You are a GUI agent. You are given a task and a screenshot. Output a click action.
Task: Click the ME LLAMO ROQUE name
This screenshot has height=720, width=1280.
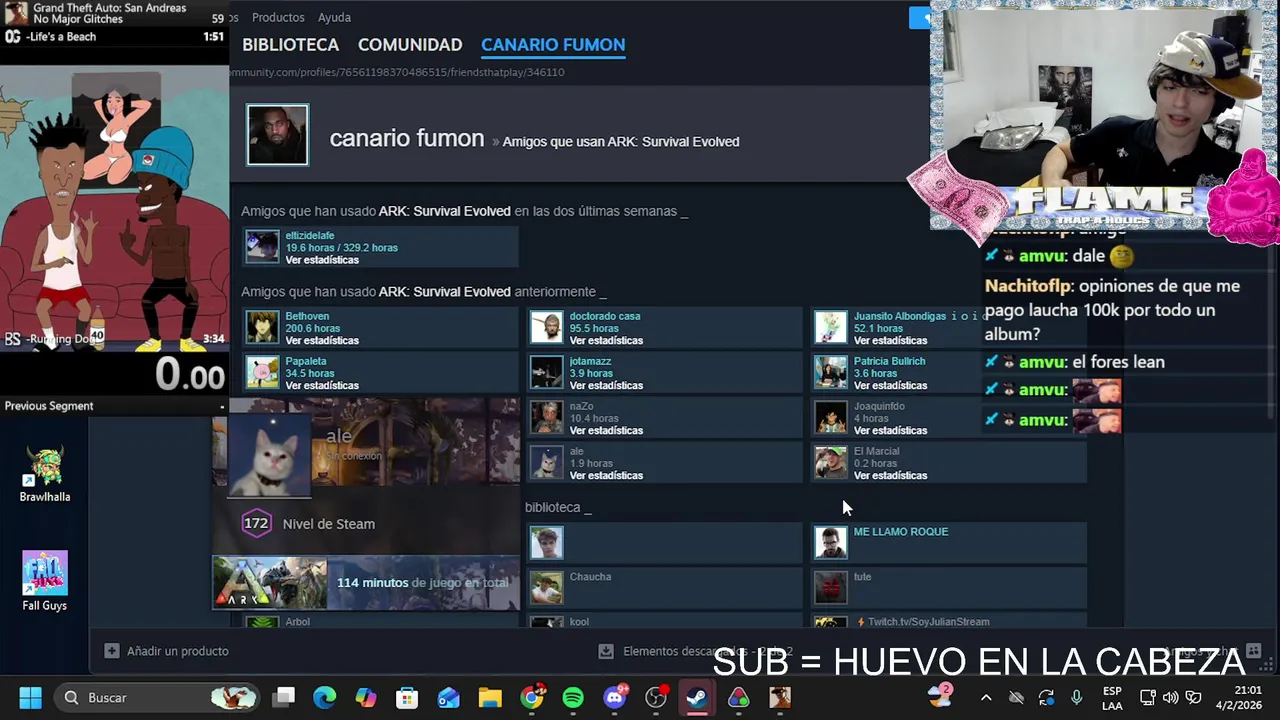click(901, 532)
